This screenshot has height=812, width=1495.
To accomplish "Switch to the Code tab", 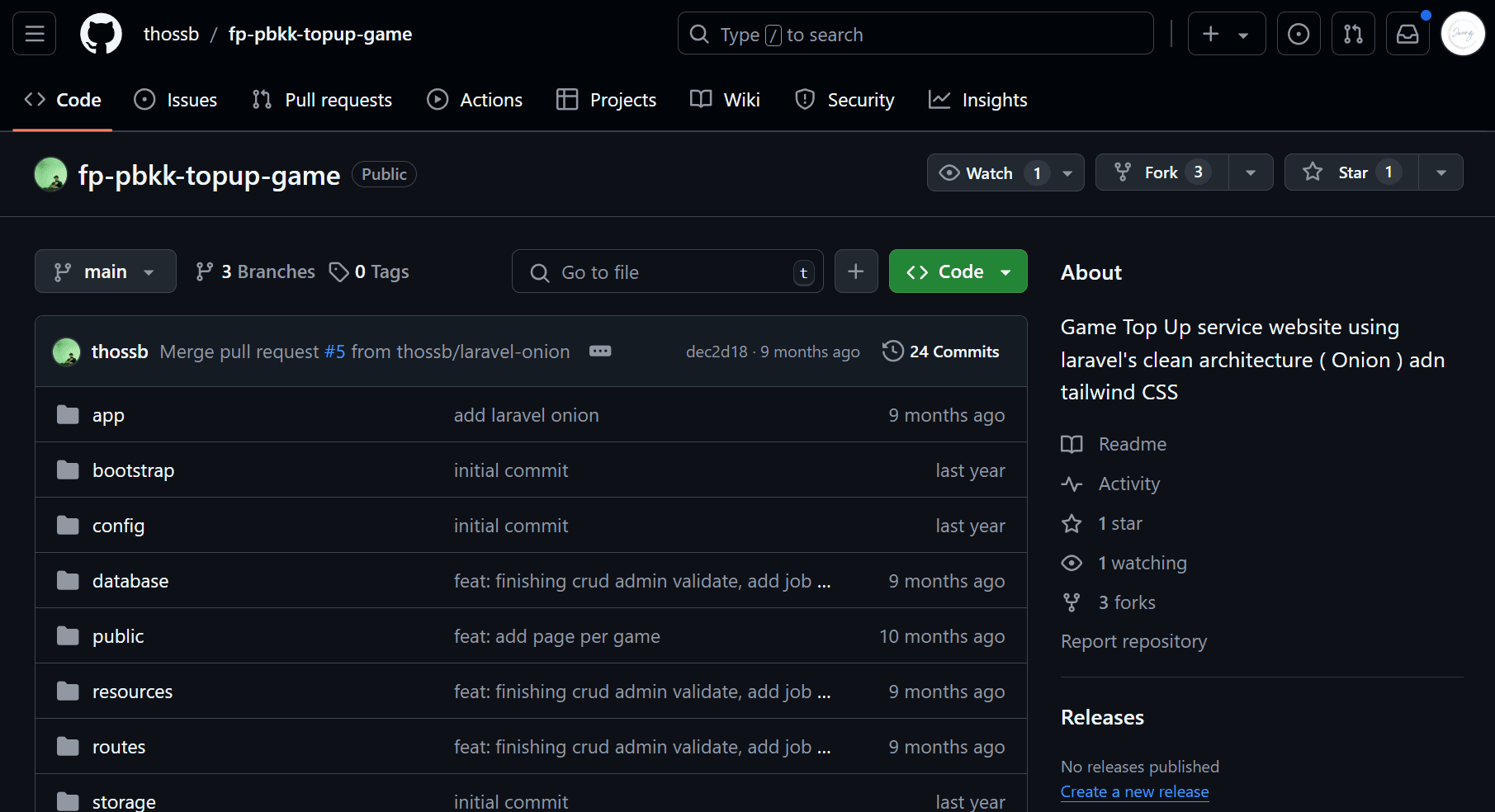I will click(x=63, y=100).
